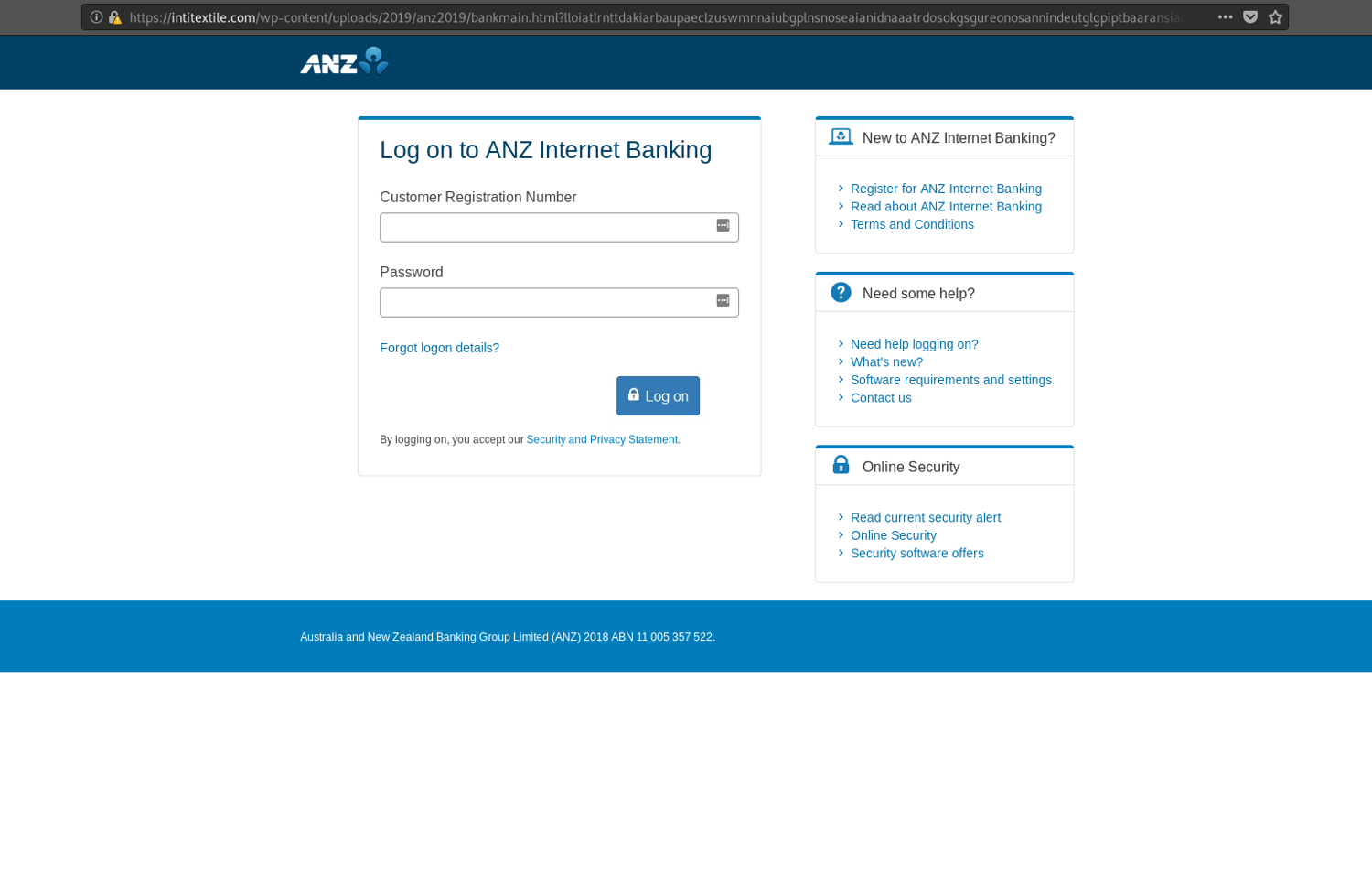The image size is (1372, 874).
Task: Bookmark this page using the star icon
Action: [x=1275, y=16]
